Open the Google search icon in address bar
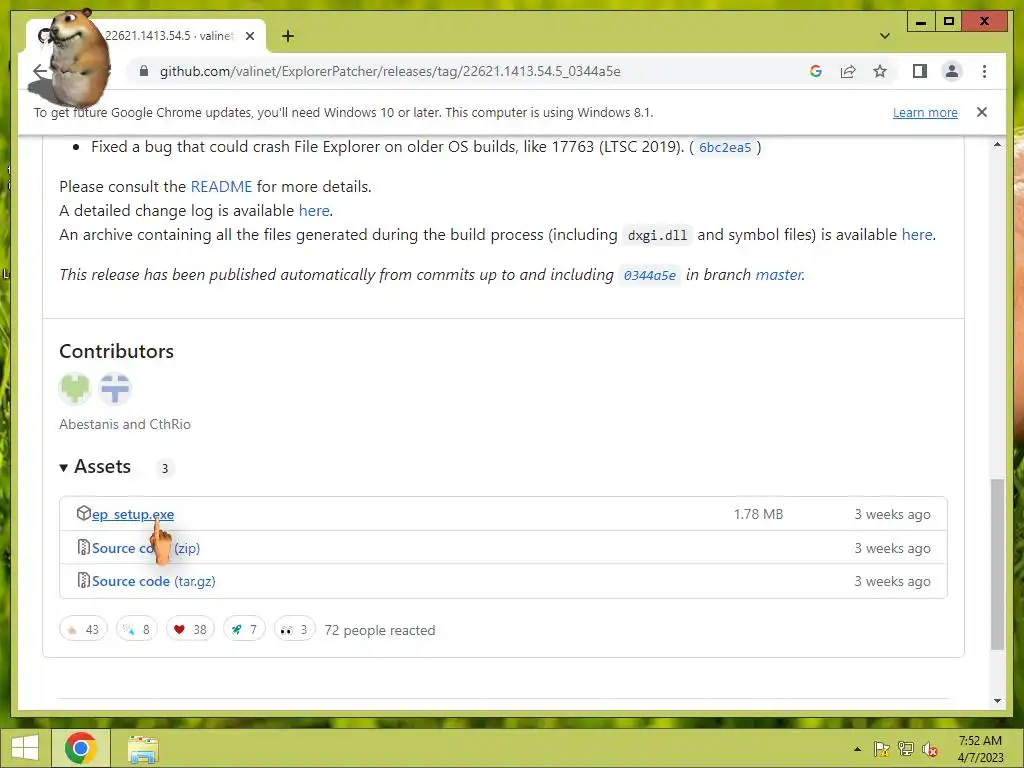The image size is (1024, 768). coord(816,71)
